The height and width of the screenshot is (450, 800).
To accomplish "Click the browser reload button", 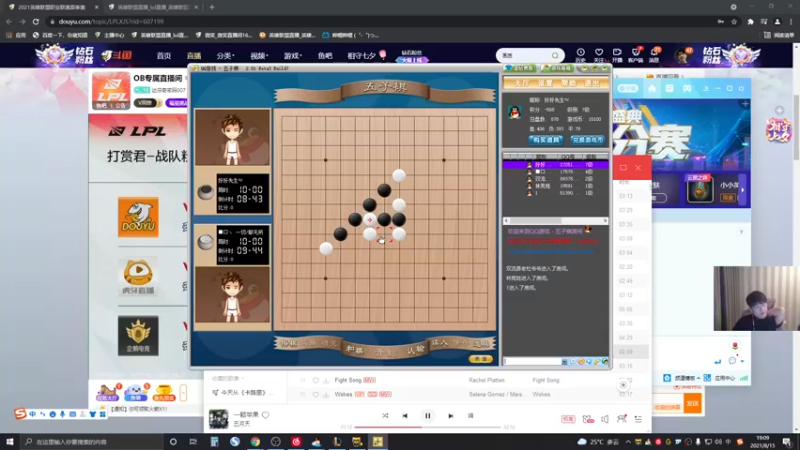I will pyautogui.click(x=36, y=21).
